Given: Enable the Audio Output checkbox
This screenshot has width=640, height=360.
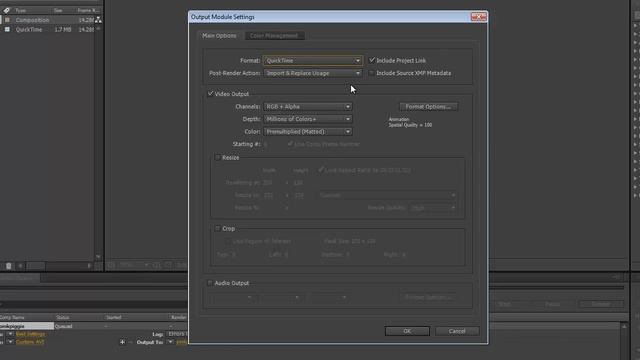Looking at the screenshot, I should tap(210, 283).
